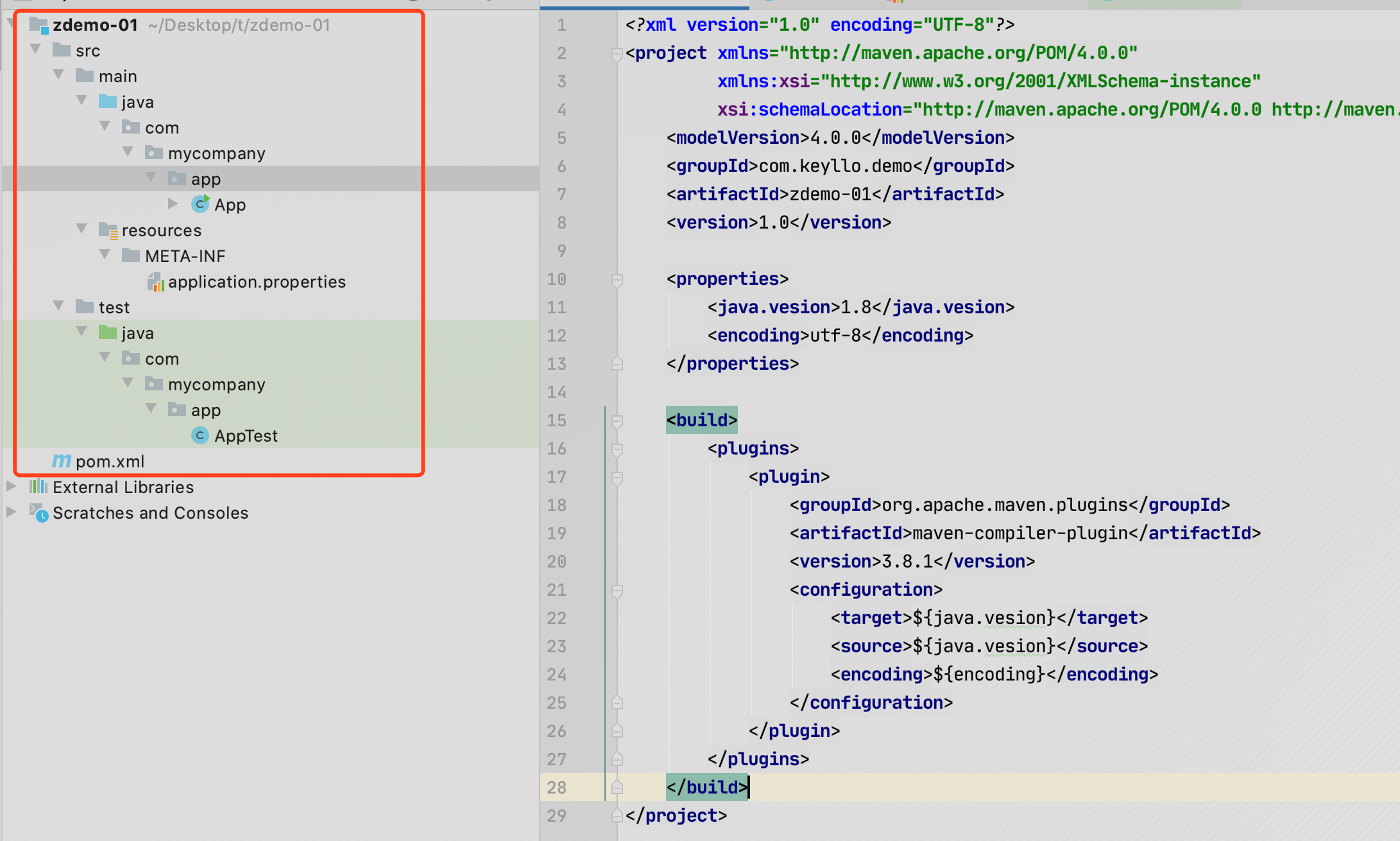Expand the External Libraries node
1400x841 pixels.
pos(11,486)
